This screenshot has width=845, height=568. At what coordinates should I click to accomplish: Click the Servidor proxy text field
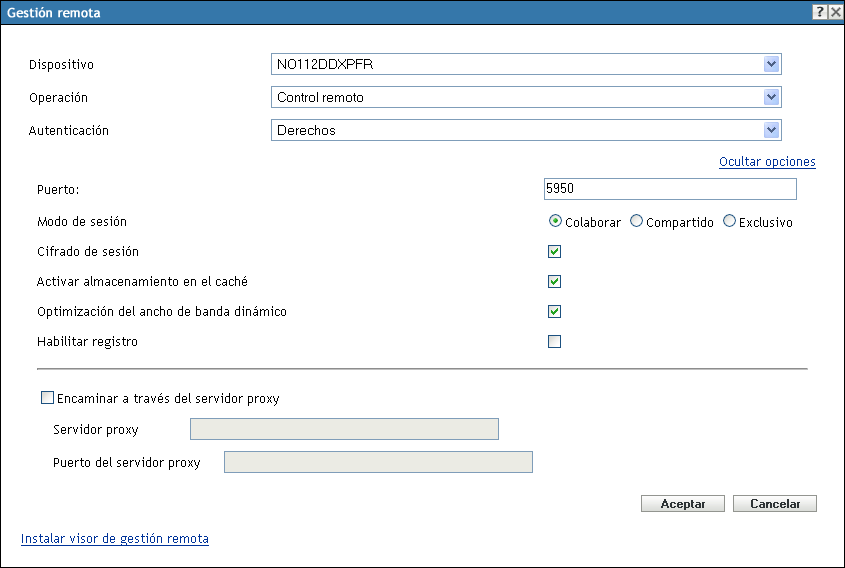(343, 429)
